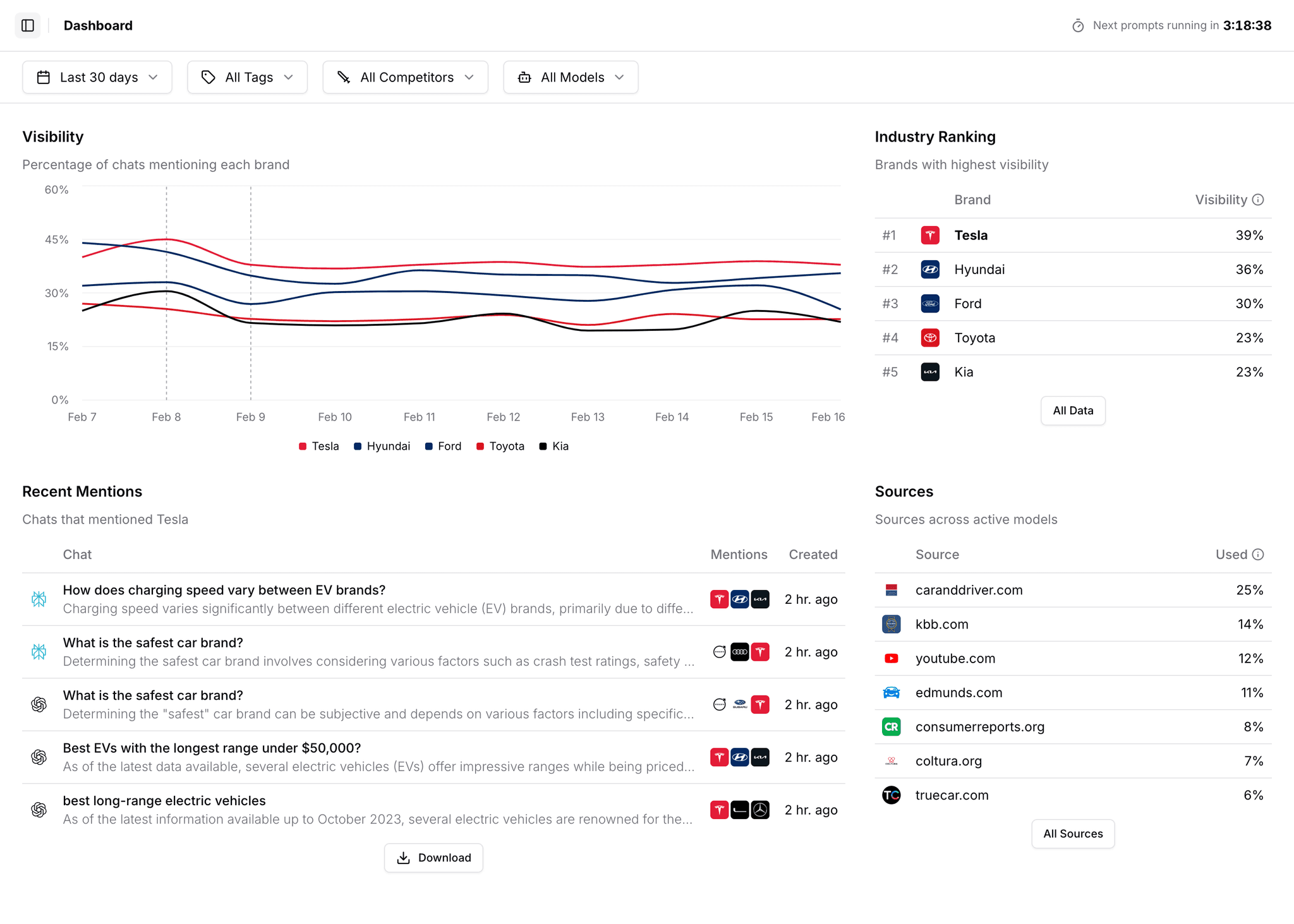
Task: Toggle Kia visibility in the chart legend
Action: click(x=553, y=446)
